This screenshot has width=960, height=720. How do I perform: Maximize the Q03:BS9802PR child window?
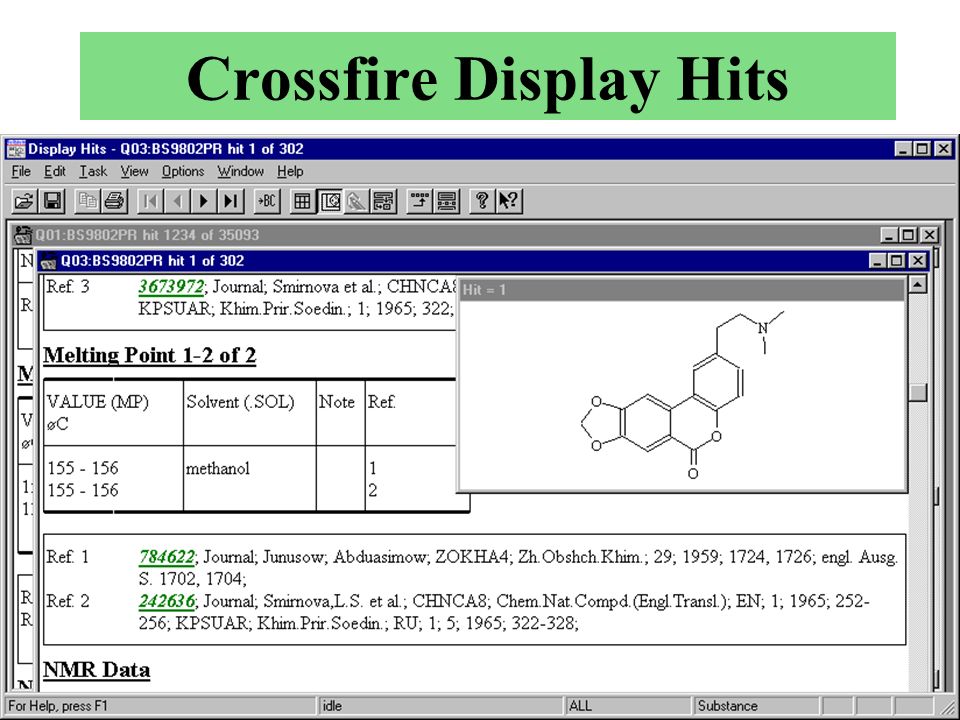point(898,261)
